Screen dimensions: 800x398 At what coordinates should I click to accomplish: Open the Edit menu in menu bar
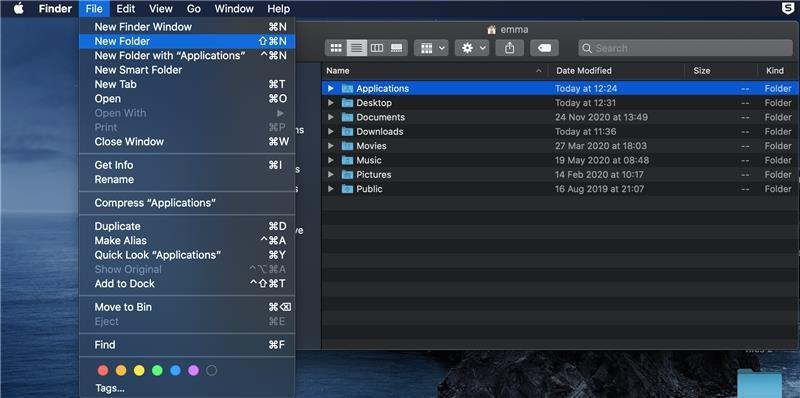point(126,9)
